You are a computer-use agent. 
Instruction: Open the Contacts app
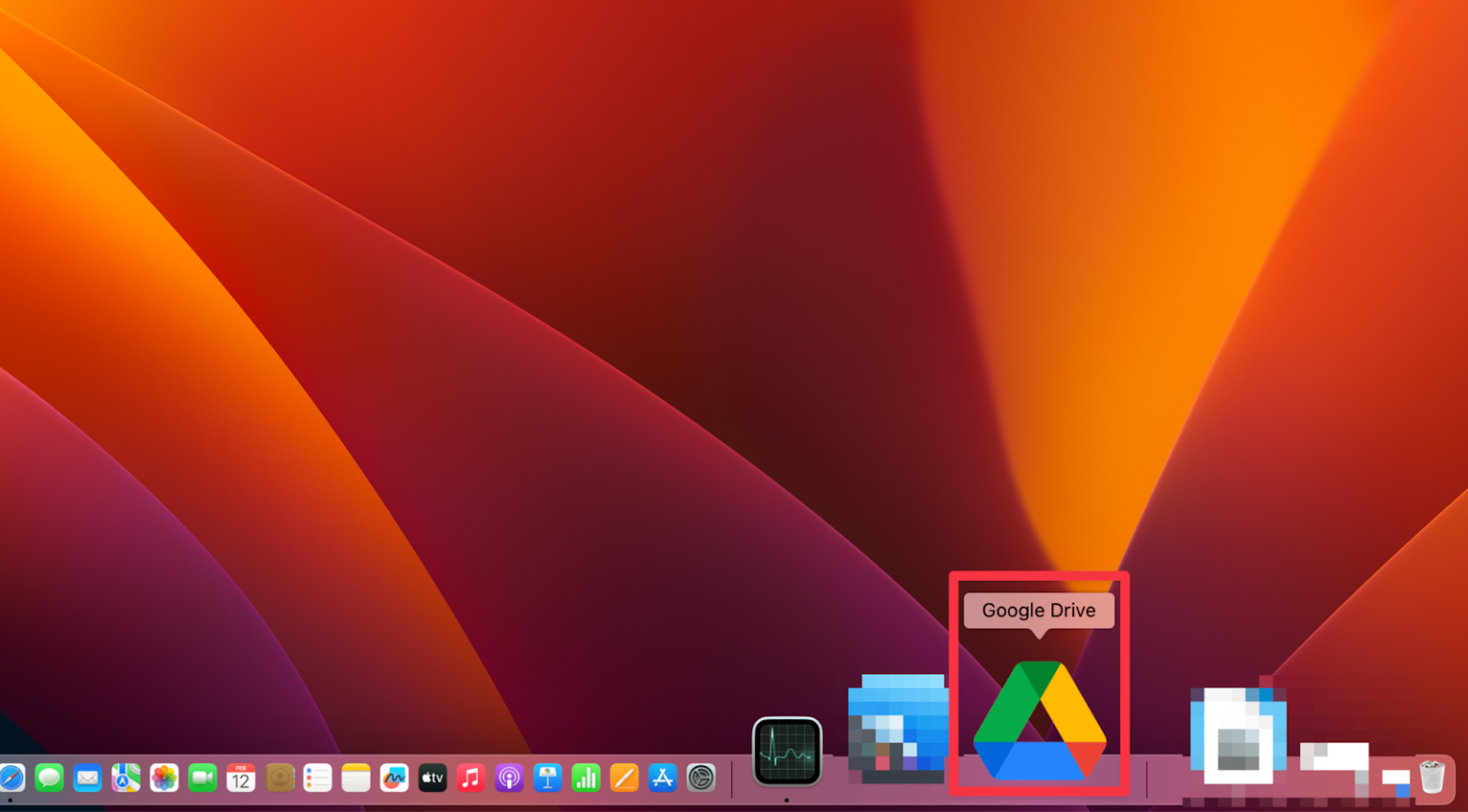click(x=278, y=778)
